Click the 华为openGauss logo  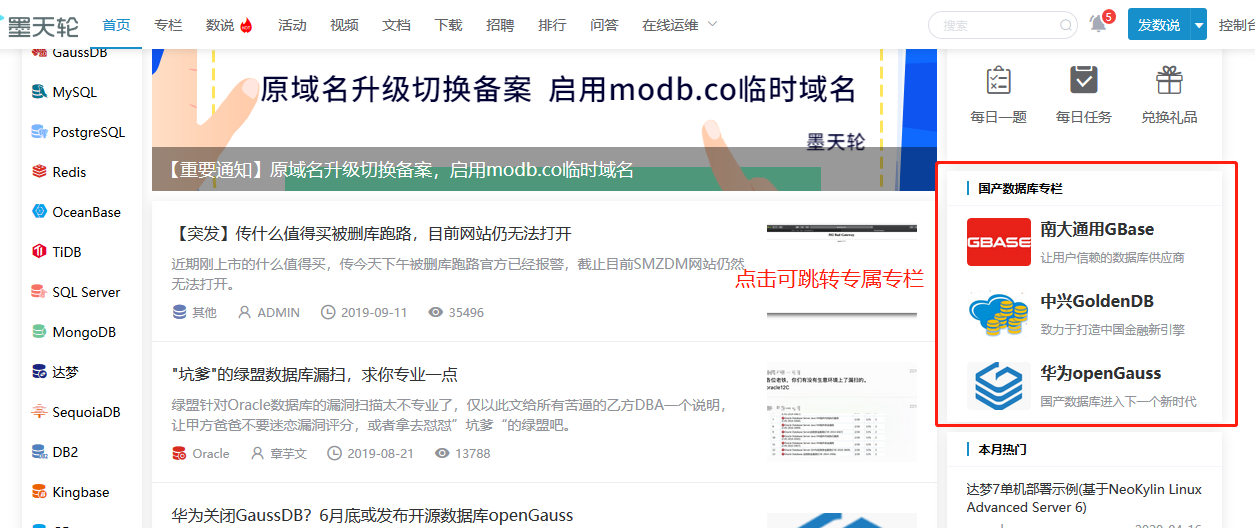[x=998, y=386]
